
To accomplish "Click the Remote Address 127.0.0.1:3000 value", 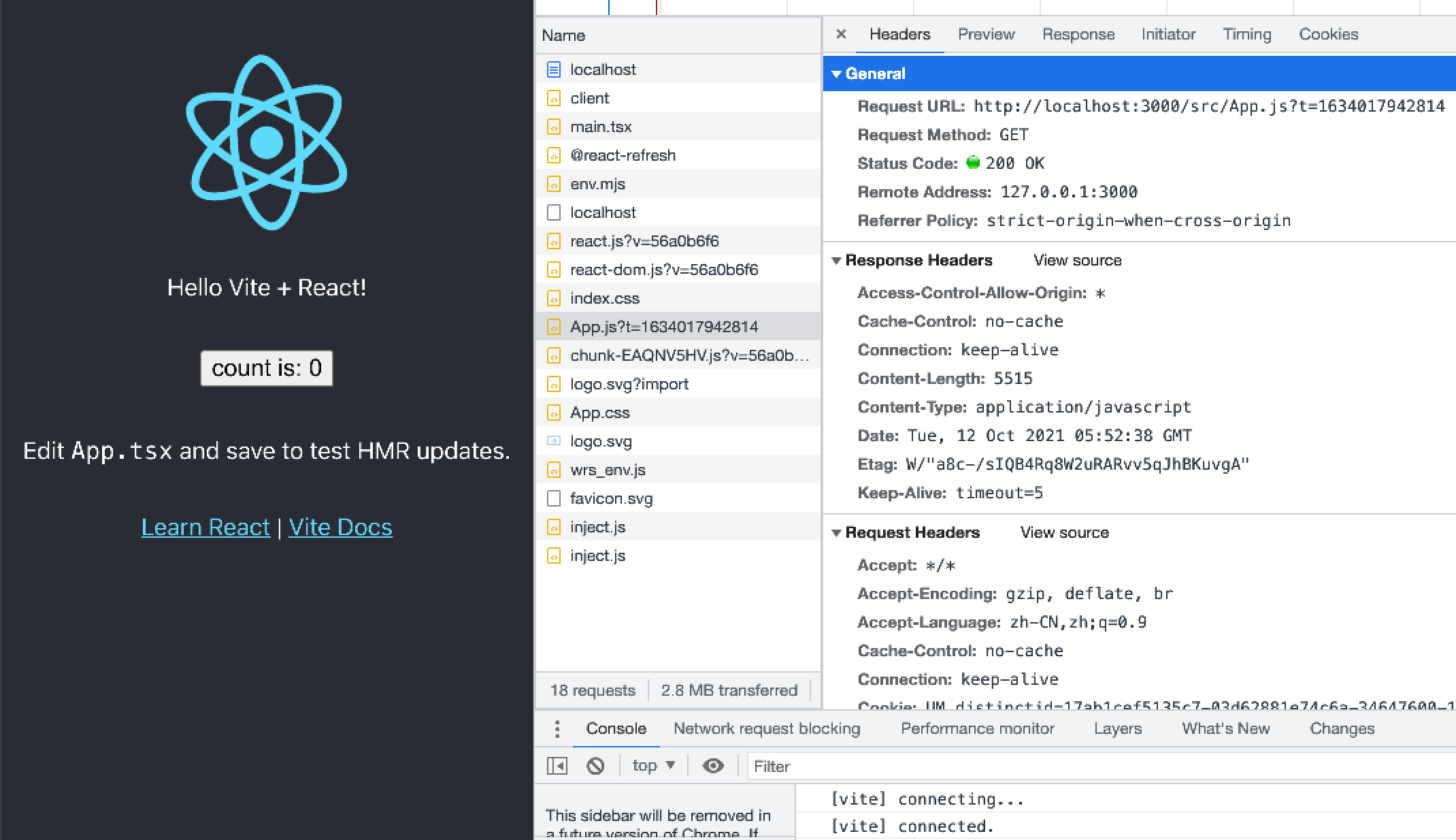I will (1069, 192).
